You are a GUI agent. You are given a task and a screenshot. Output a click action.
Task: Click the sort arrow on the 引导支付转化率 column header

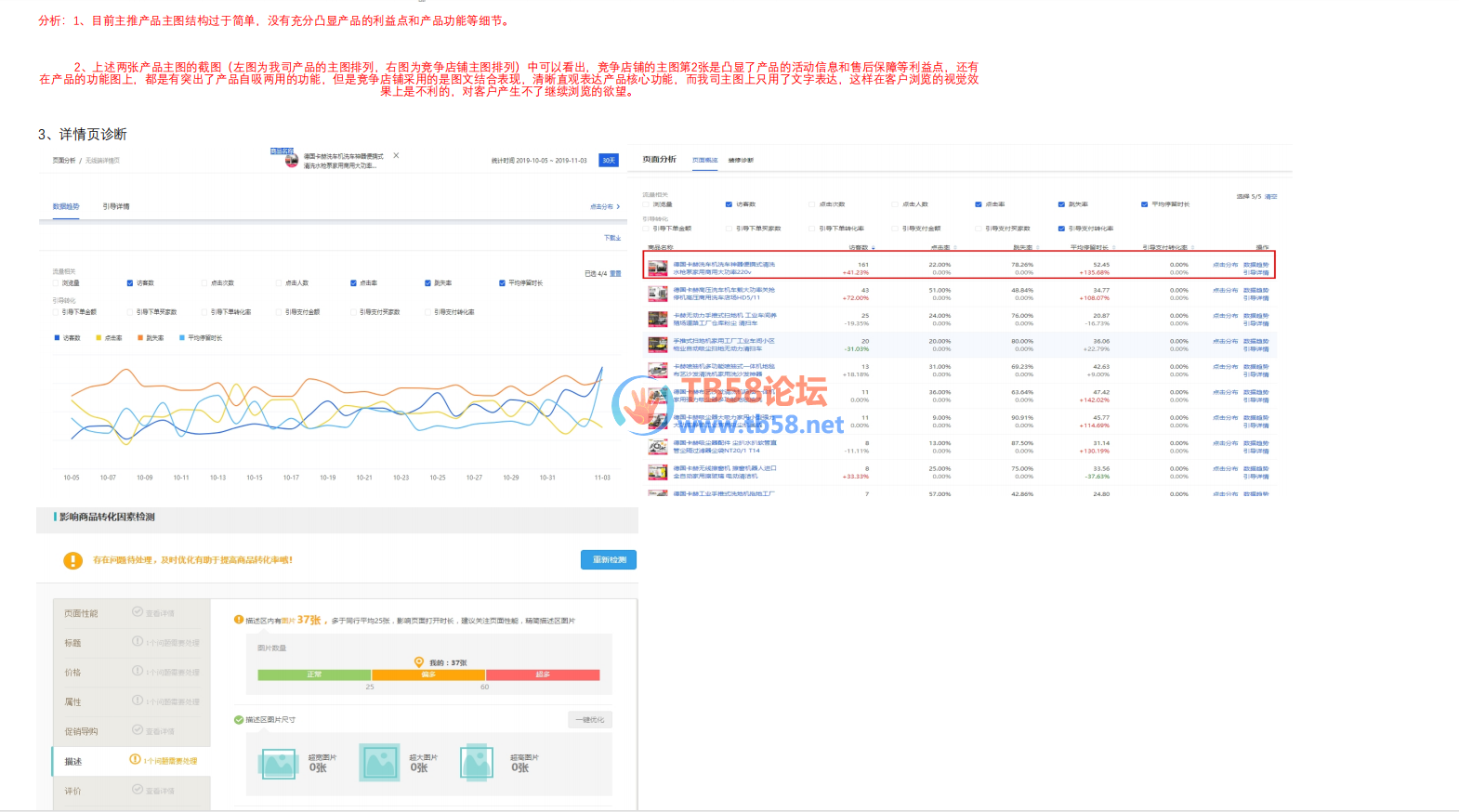pos(1193,248)
